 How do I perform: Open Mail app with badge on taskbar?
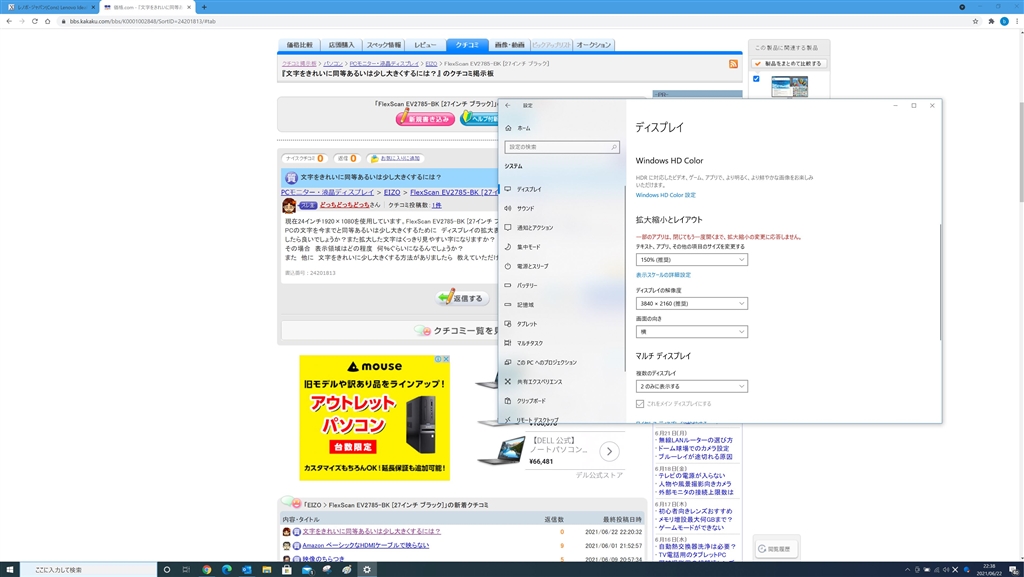tap(307, 570)
